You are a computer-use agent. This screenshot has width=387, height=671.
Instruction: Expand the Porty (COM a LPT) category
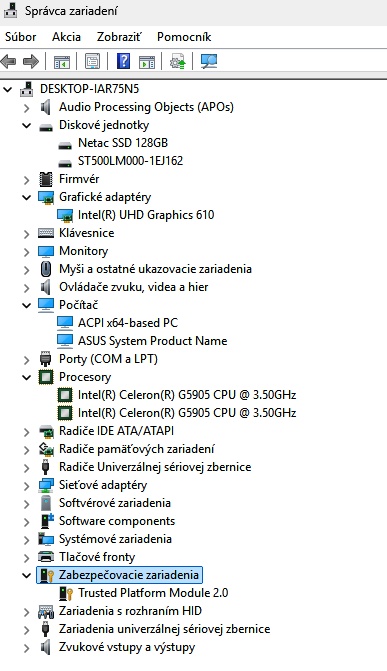[x=27, y=359]
